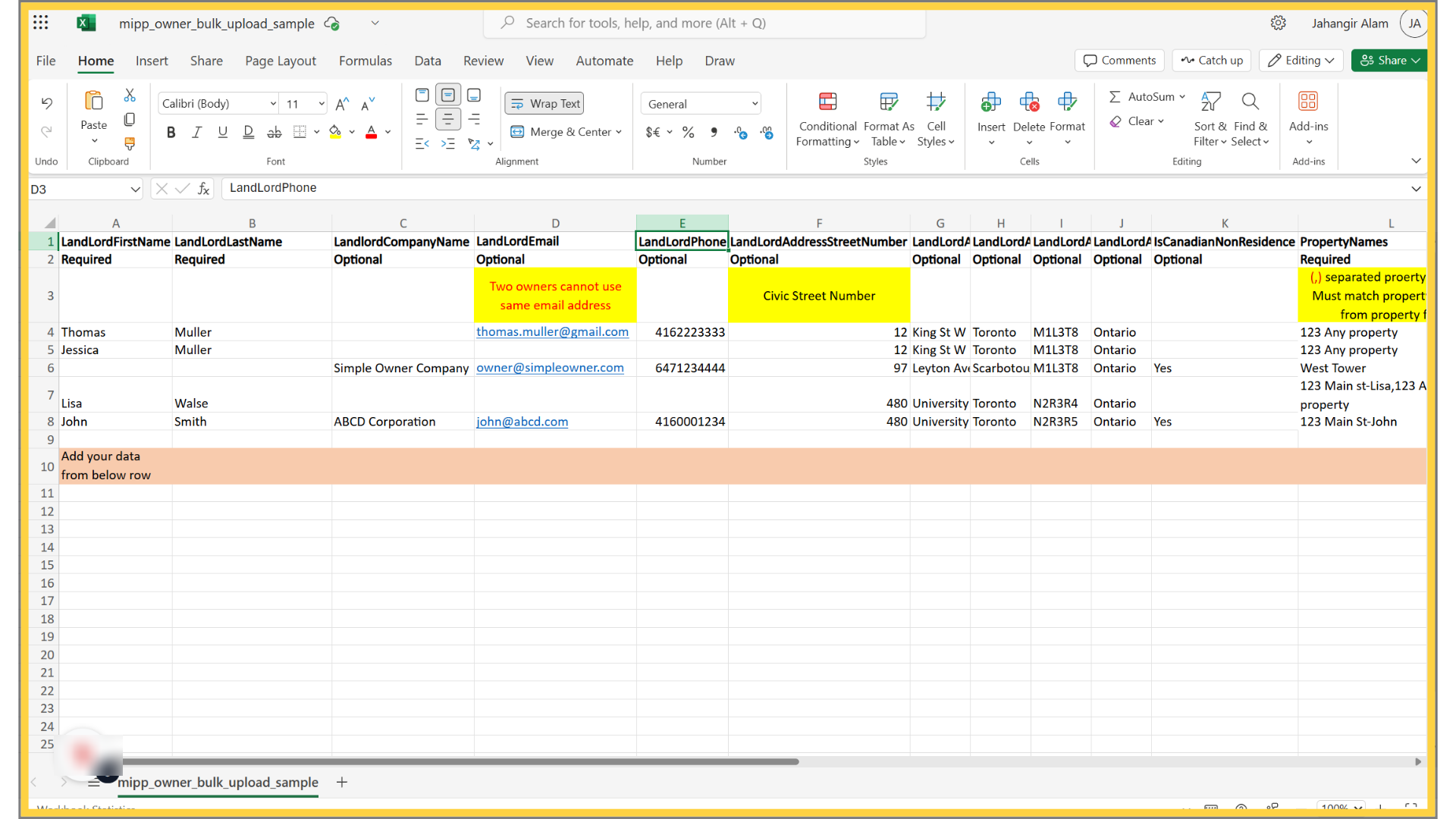Click the Borders icon
This screenshot has height=819, width=1456.
(x=300, y=132)
